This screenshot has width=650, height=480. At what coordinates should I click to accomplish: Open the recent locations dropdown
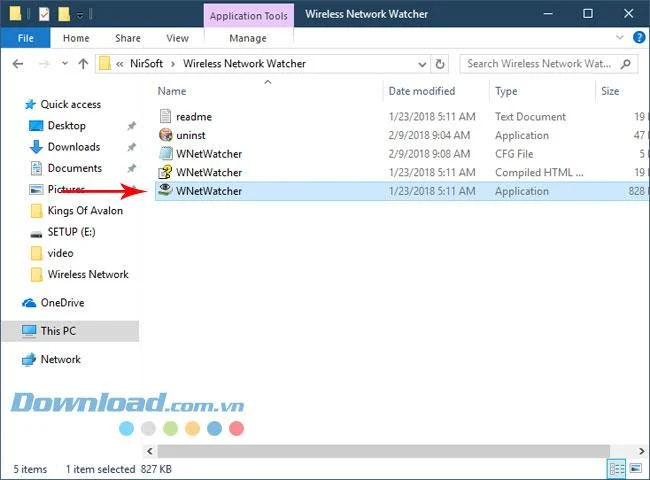click(65, 63)
